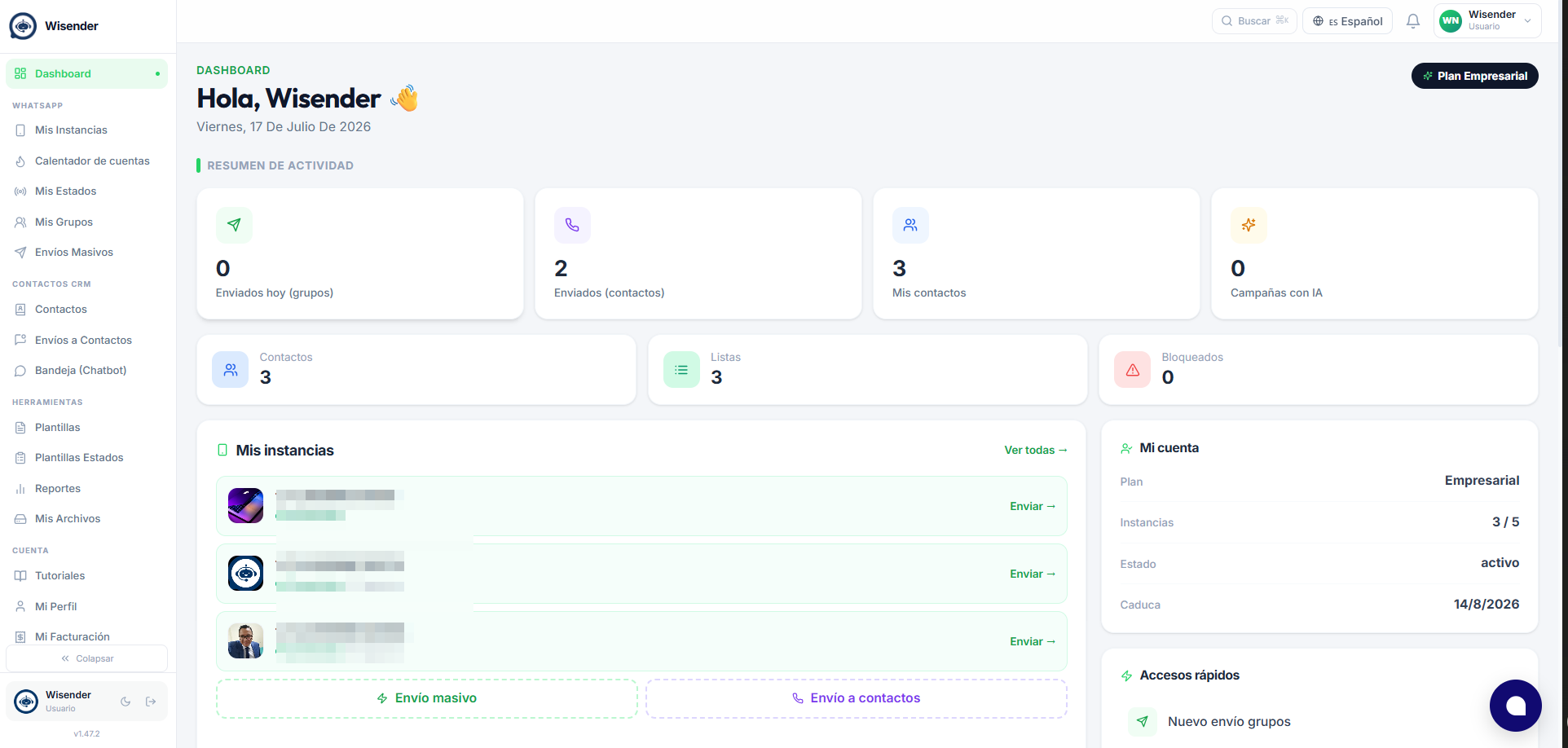The image size is (1568, 748).
Task: Click the Plan Empresarial button
Action: point(1474,76)
